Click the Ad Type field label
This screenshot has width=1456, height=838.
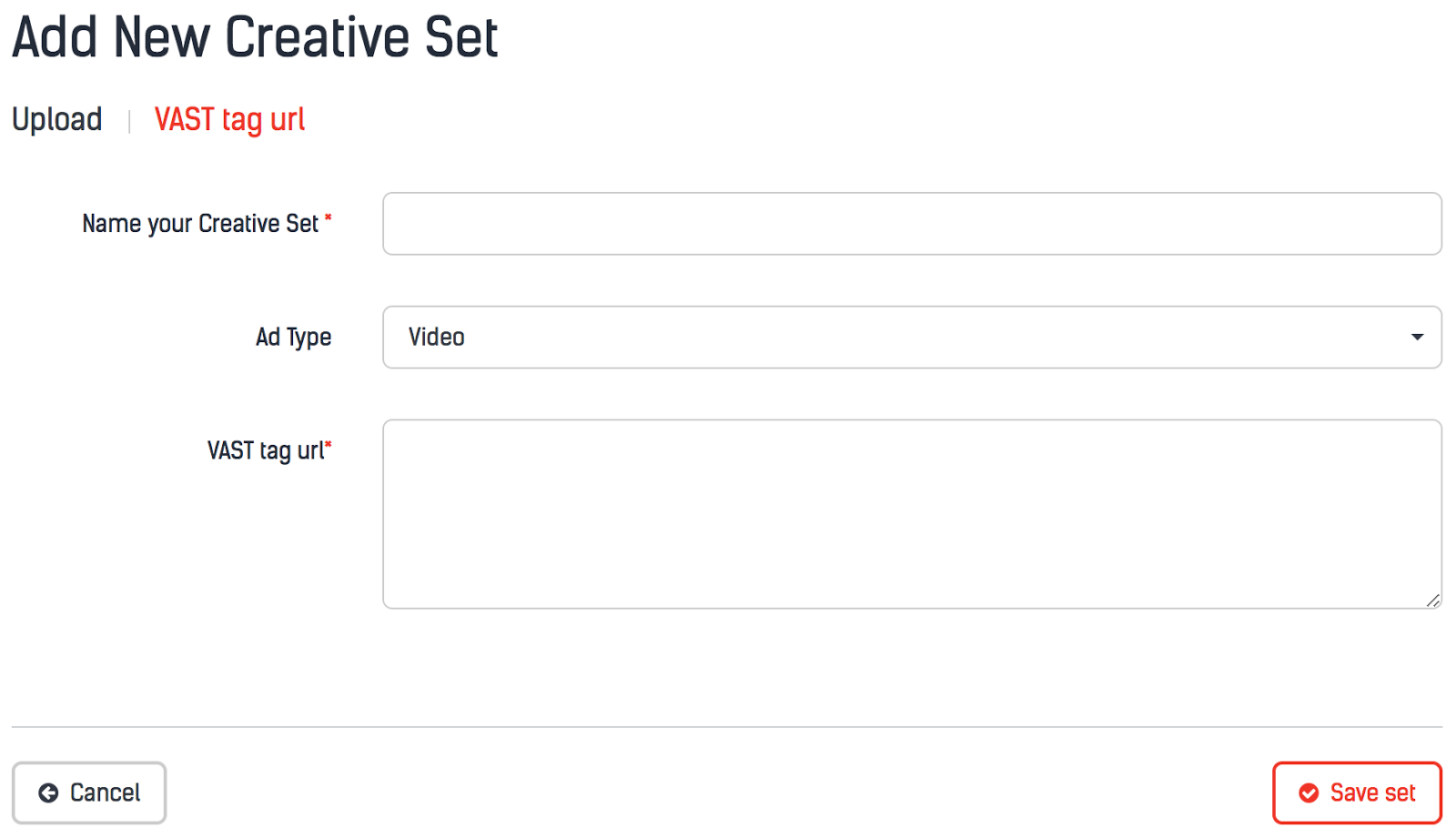(x=293, y=338)
